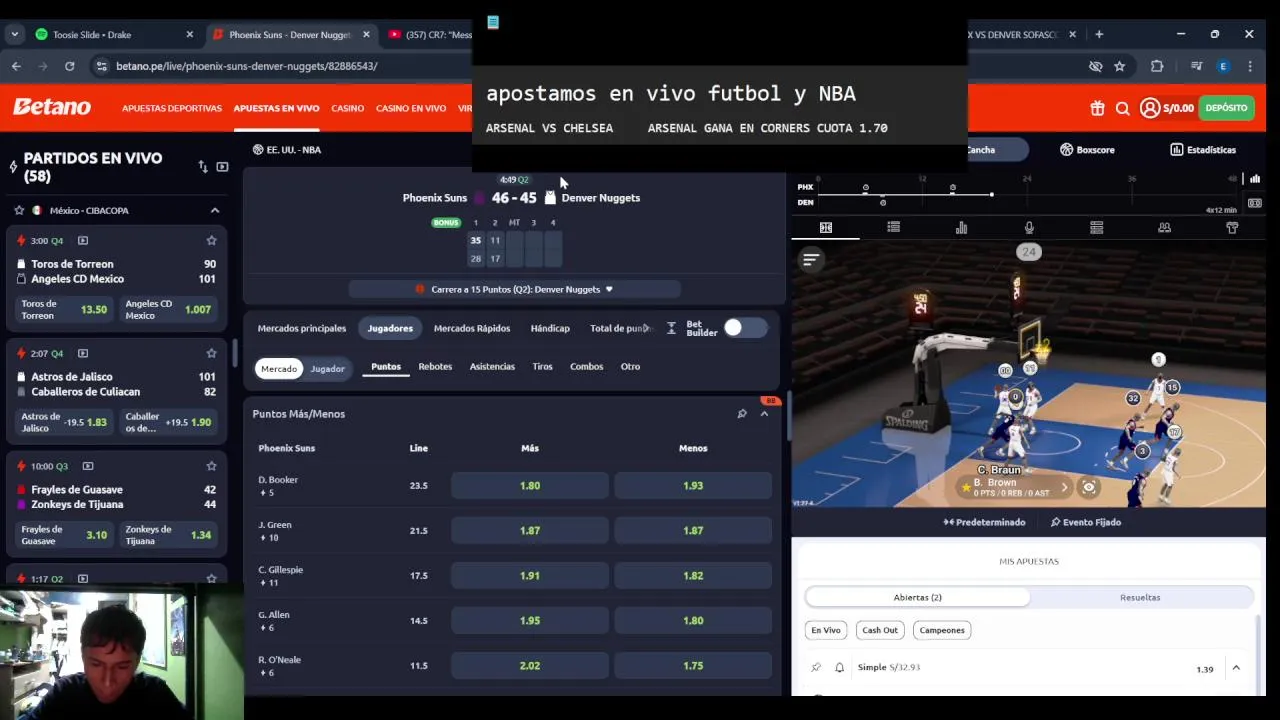
Task: Bet on Toros de Torreon at 13.50
Action: pyautogui.click(x=64, y=309)
